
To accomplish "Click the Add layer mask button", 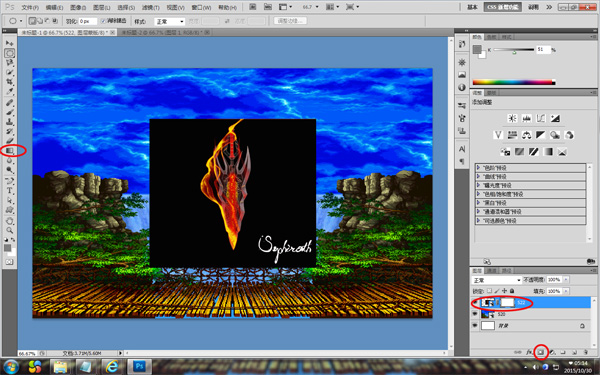I will click(x=541, y=352).
